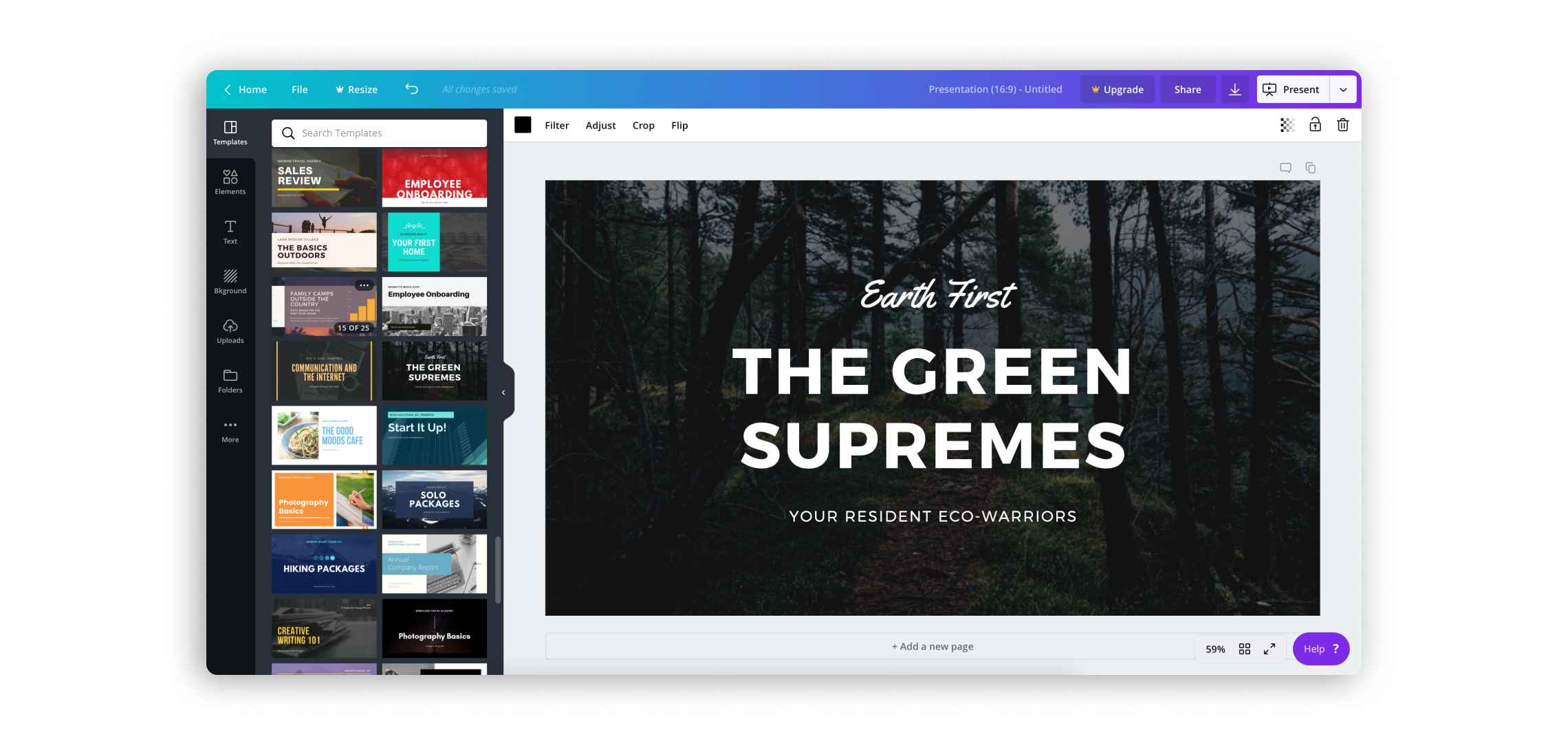Click the download icon to export
Viewport: 1568px width, 745px height.
1233,89
